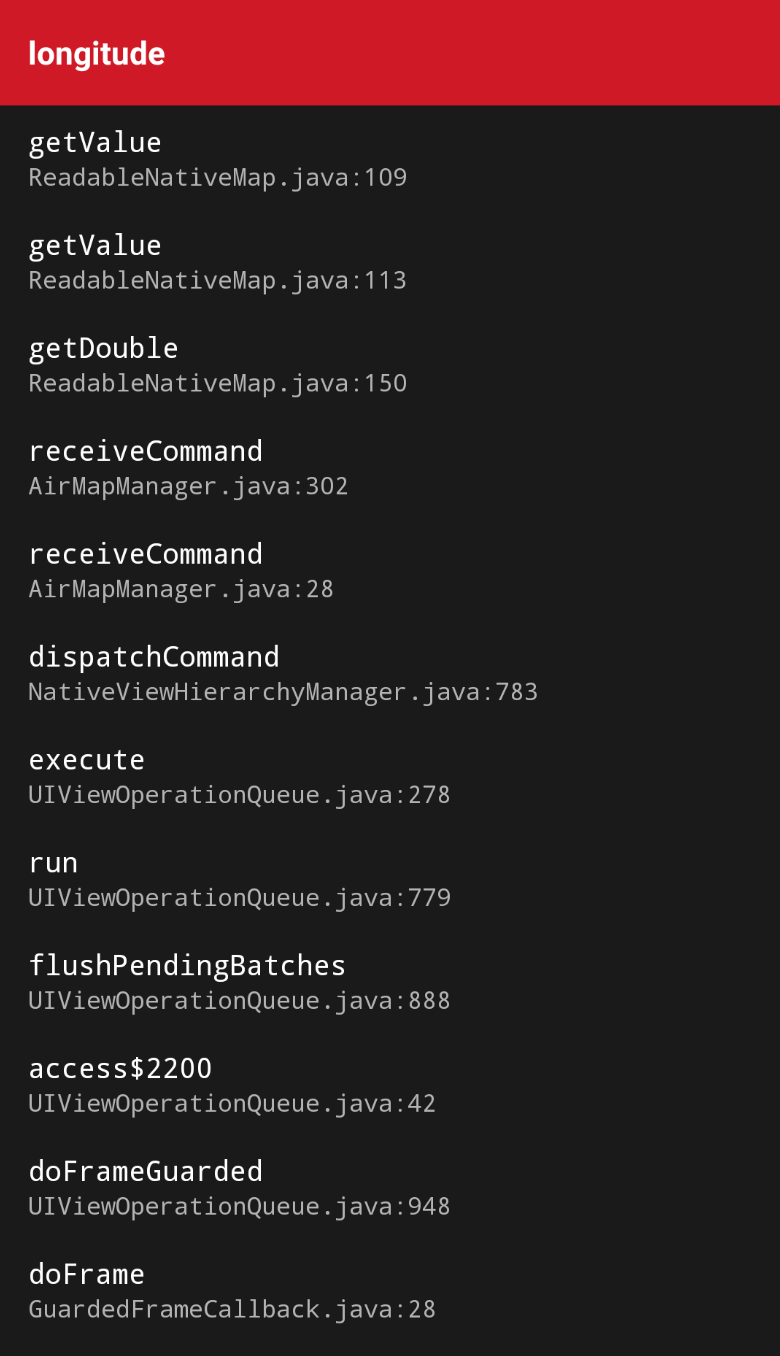Select the flushPendingBatches frame
The height and width of the screenshot is (1356, 780).
187,966
